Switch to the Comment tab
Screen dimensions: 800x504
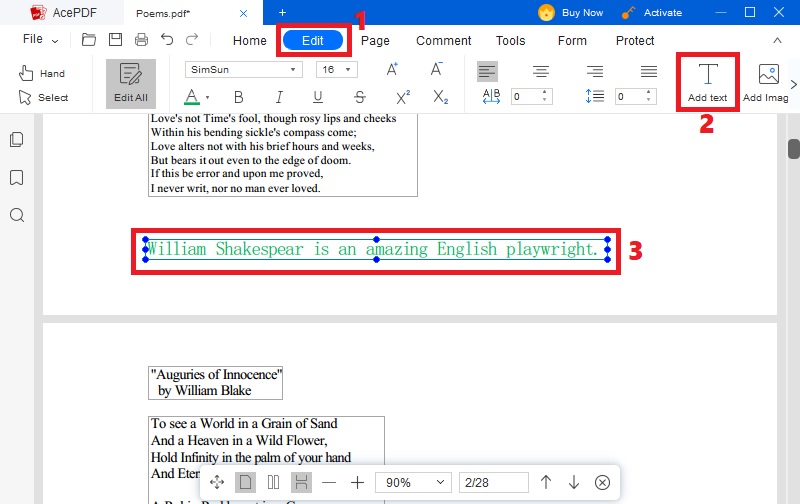[443, 40]
